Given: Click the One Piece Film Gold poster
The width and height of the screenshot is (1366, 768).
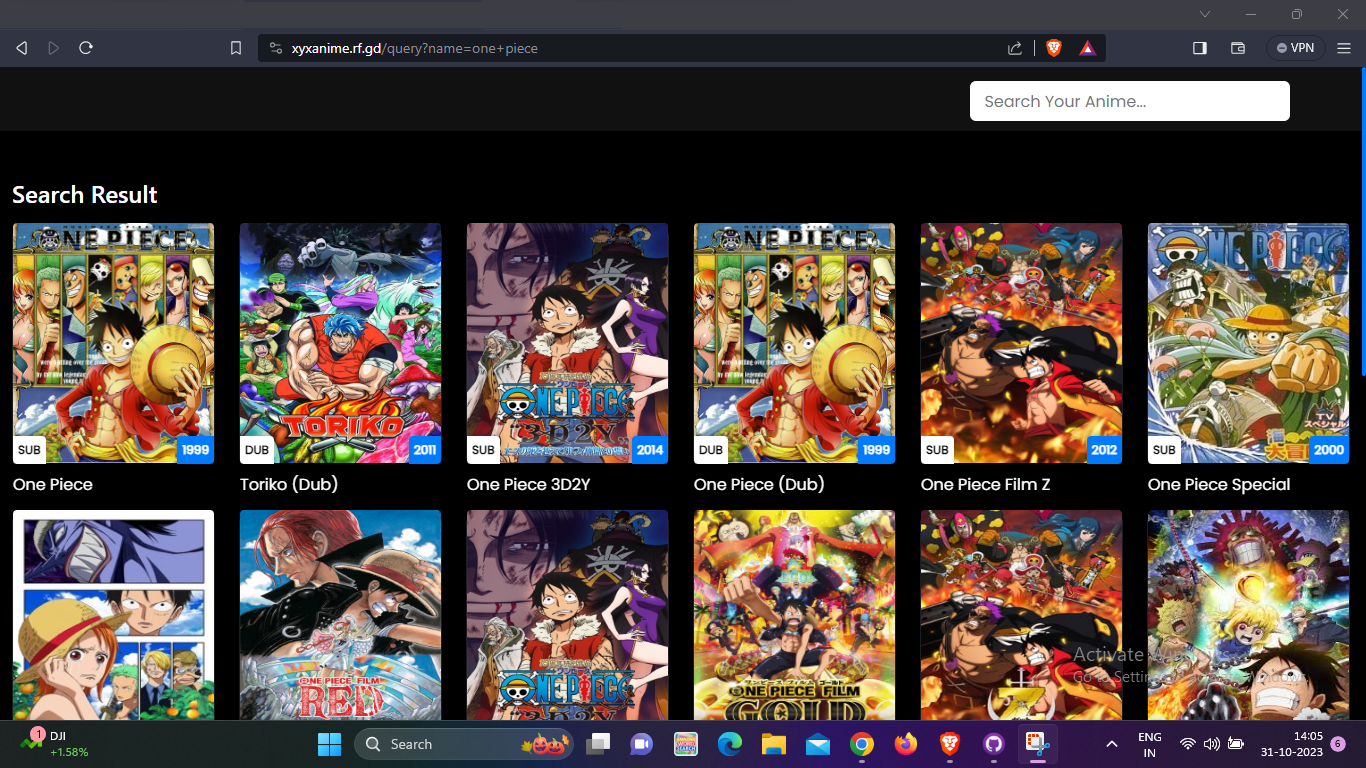Looking at the screenshot, I should coord(794,614).
